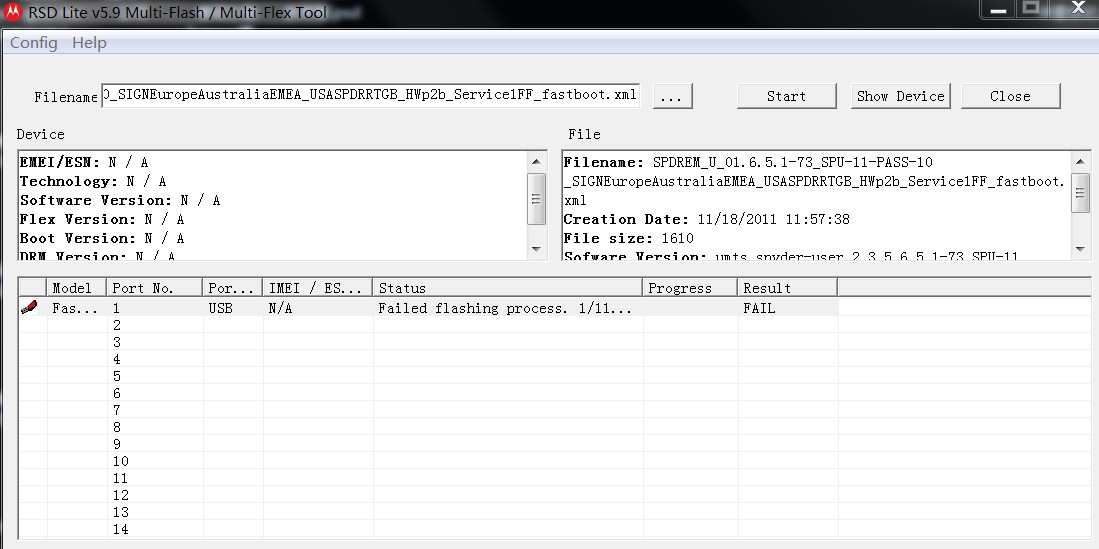
Task: Select the 'Fas...' model cell
Action: tap(75, 308)
